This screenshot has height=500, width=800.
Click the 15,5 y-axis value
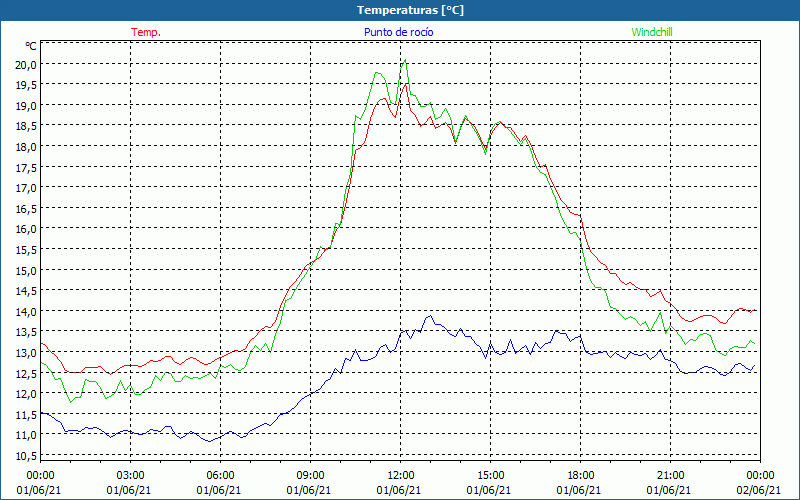(x=27, y=249)
